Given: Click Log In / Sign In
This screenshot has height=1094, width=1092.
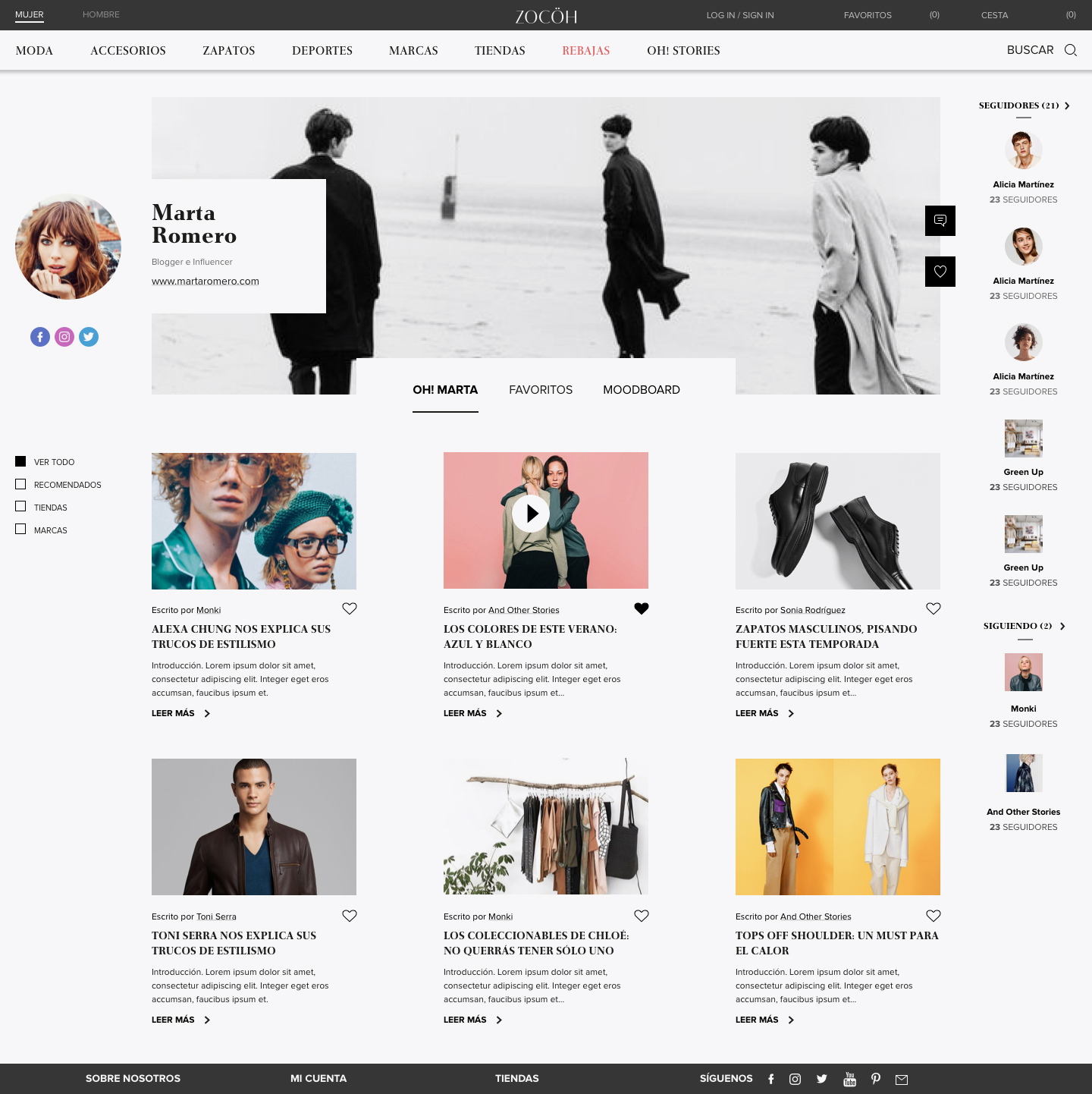Looking at the screenshot, I should (x=740, y=15).
